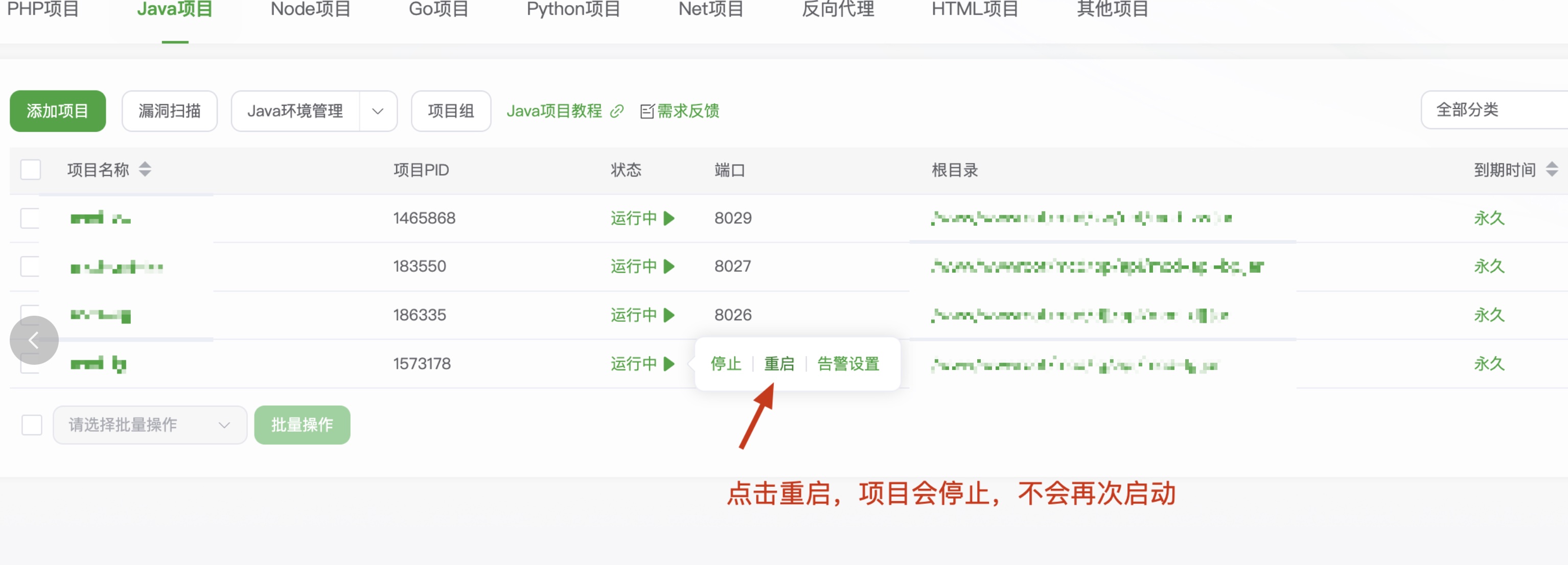Click the sort arrows next to 项目名称
The width and height of the screenshot is (1568, 565).
coord(146,170)
